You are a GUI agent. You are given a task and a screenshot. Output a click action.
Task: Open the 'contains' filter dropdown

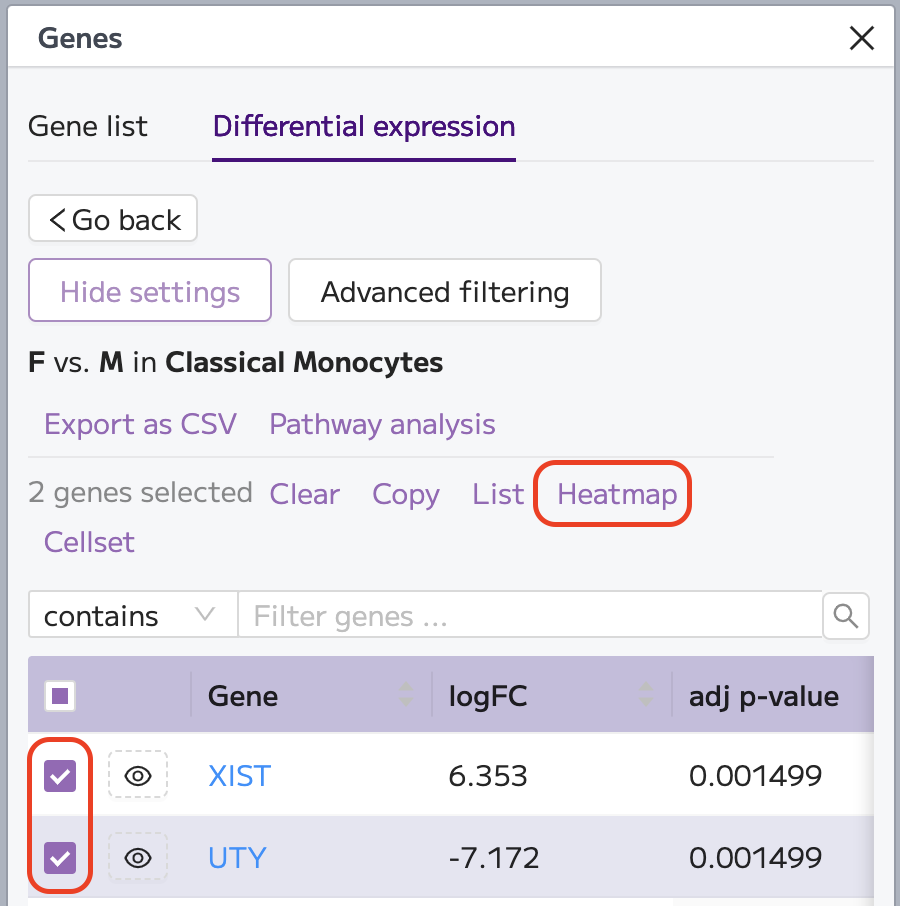[132, 615]
